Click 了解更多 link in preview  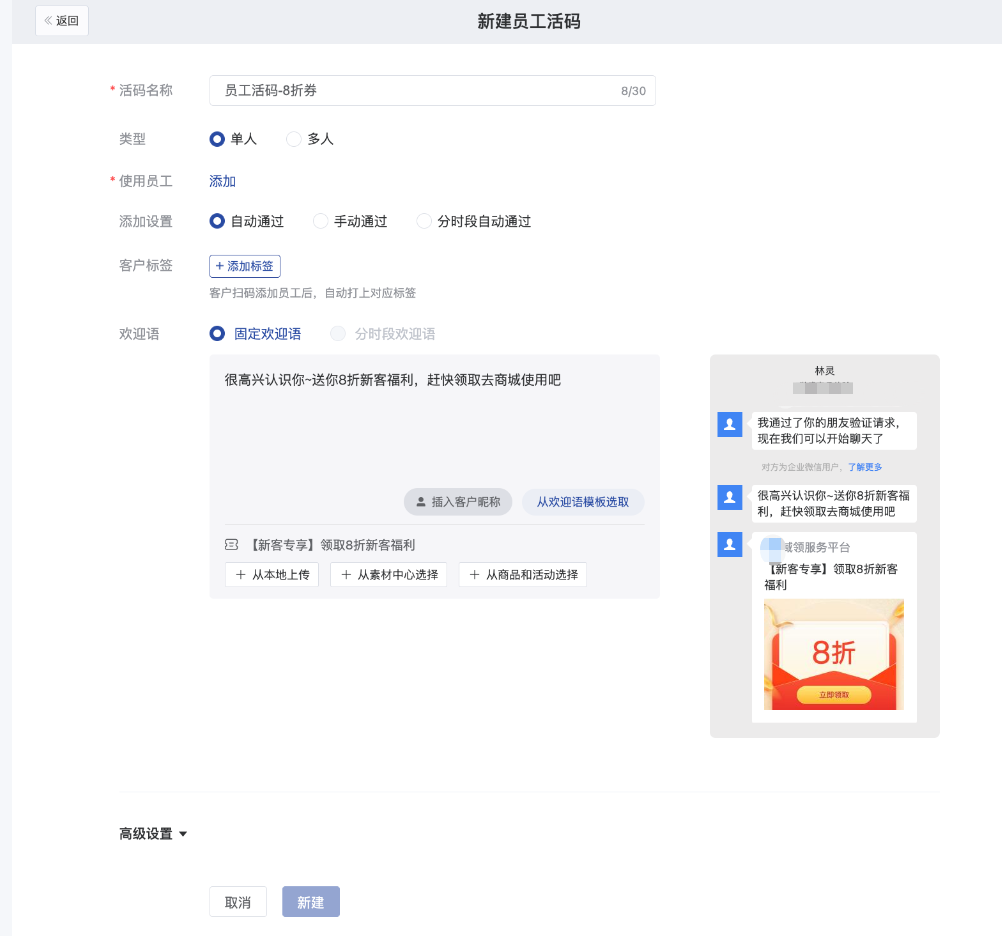point(865,467)
